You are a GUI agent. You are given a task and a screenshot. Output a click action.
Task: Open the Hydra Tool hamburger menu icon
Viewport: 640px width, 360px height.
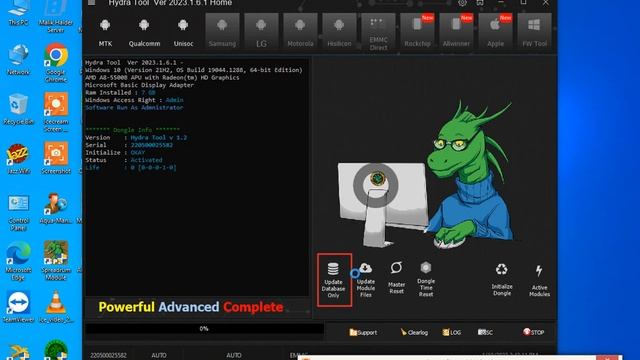(x=91, y=2)
